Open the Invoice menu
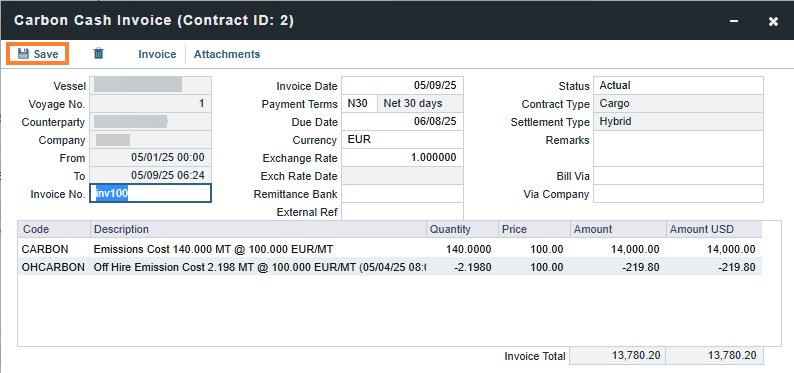 point(157,54)
